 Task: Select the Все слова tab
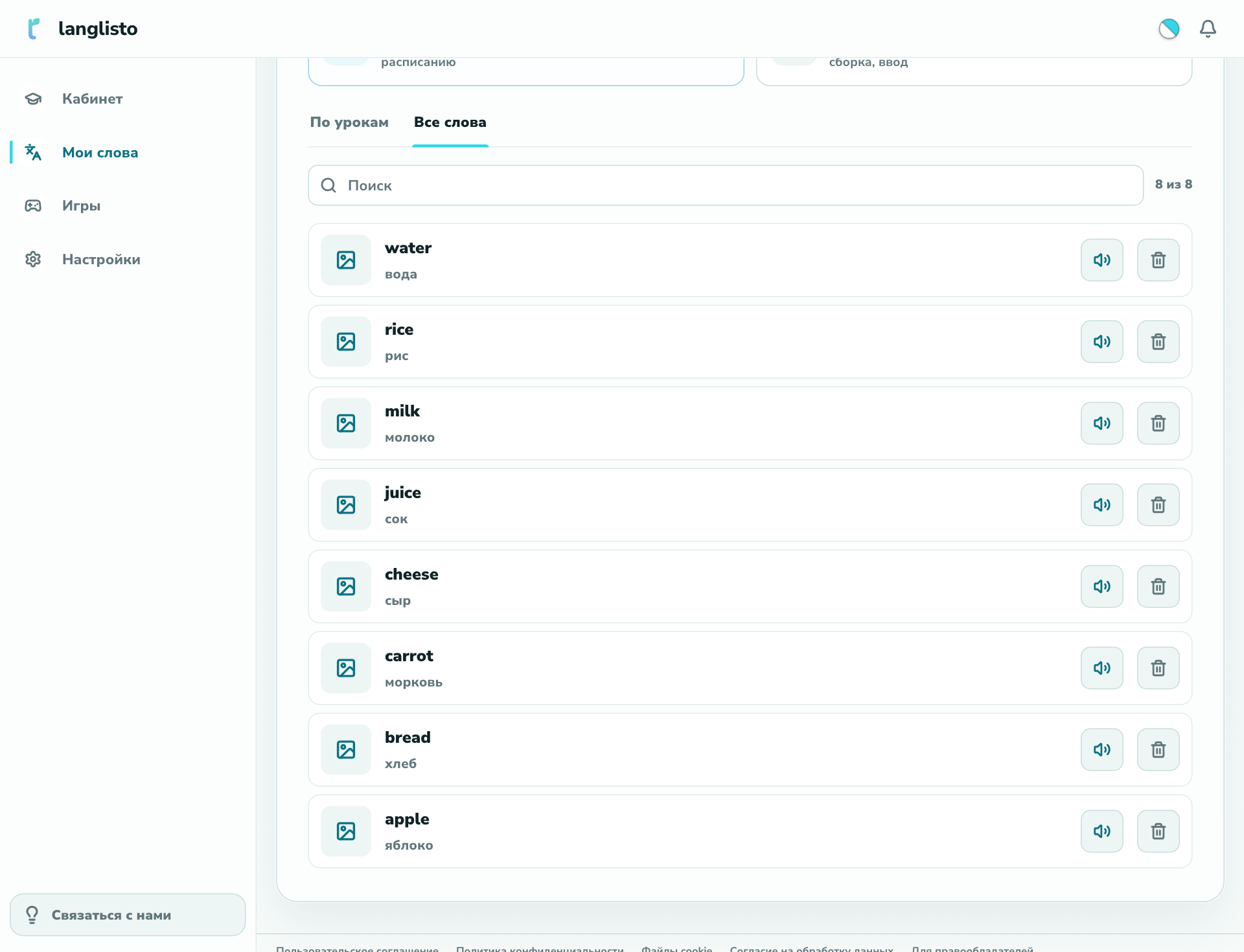(450, 122)
